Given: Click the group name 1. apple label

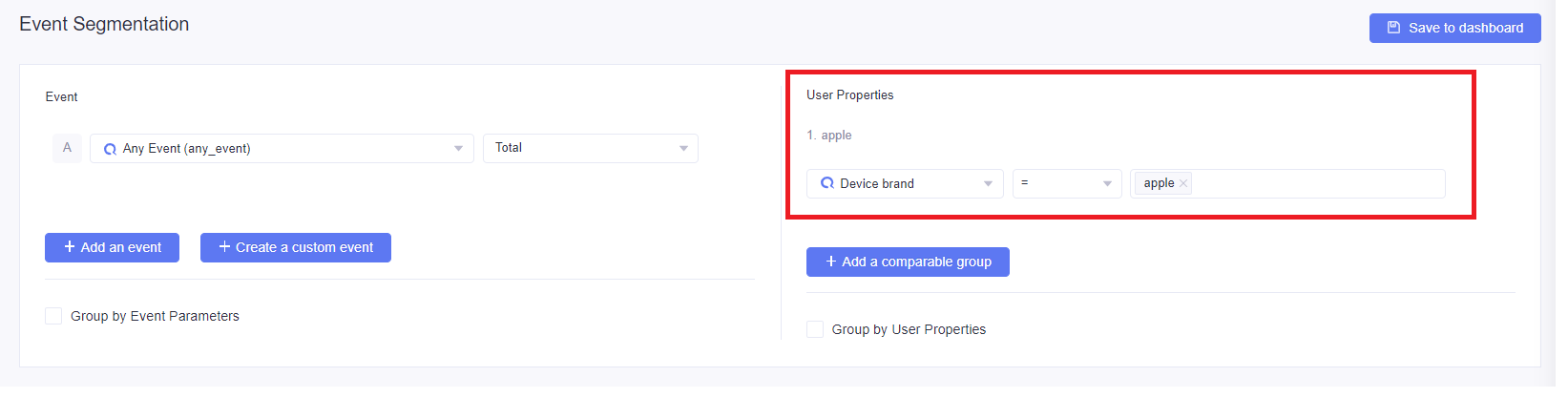Looking at the screenshot, I should click(x=829, y=136).
